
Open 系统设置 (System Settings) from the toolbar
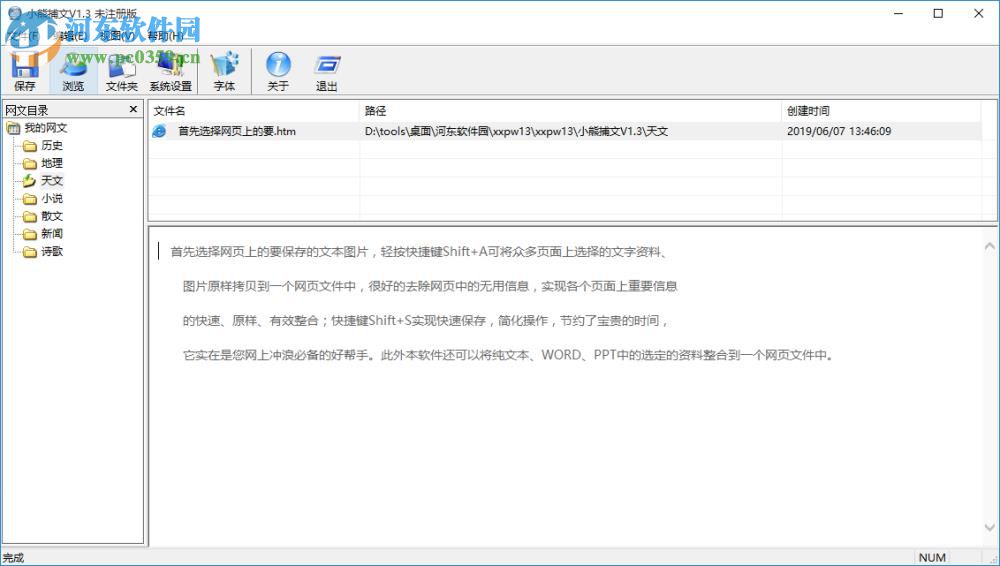(170, 70)
